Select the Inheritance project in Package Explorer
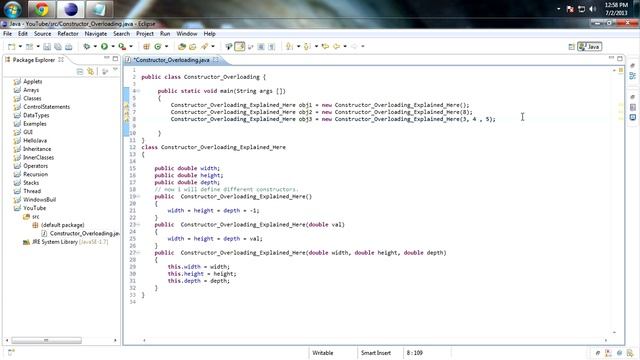640x360 pixels. click(x=37, y=149)
